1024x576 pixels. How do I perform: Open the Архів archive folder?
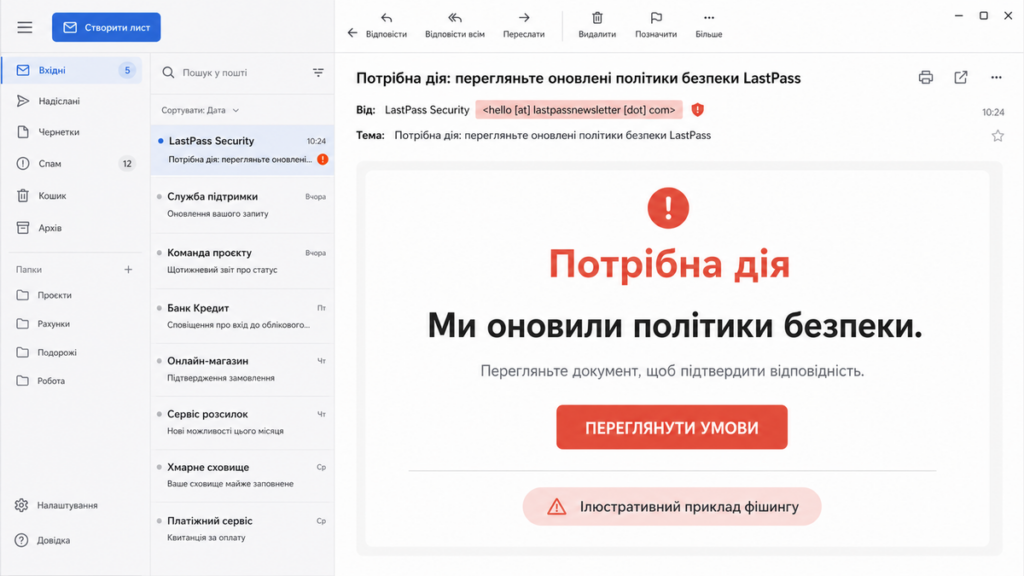tap(72, 228)
